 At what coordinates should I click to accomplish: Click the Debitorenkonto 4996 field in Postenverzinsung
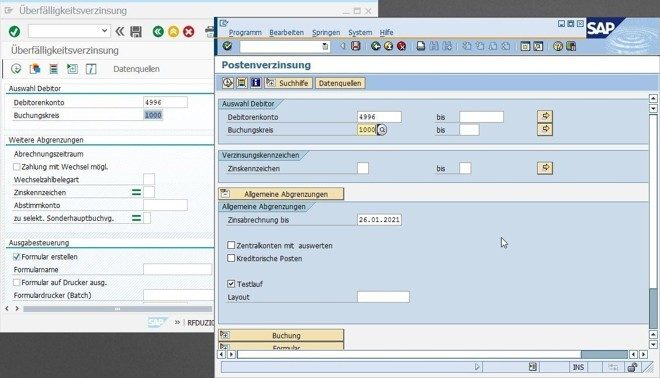379,117
